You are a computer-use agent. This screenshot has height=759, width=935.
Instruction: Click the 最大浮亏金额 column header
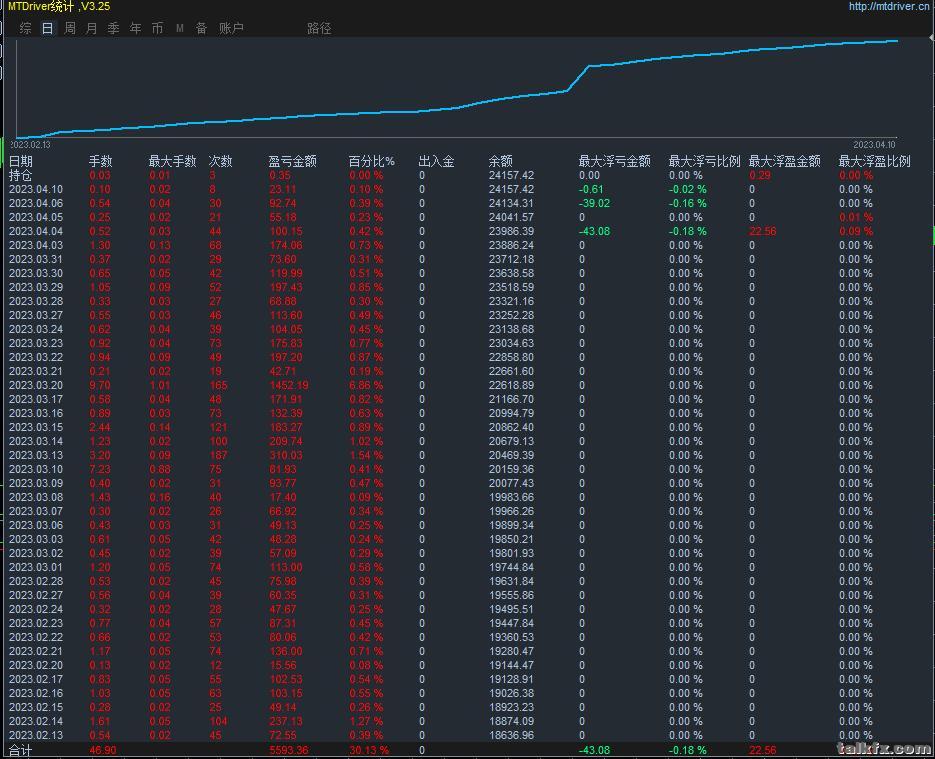(x=614, y=161)
